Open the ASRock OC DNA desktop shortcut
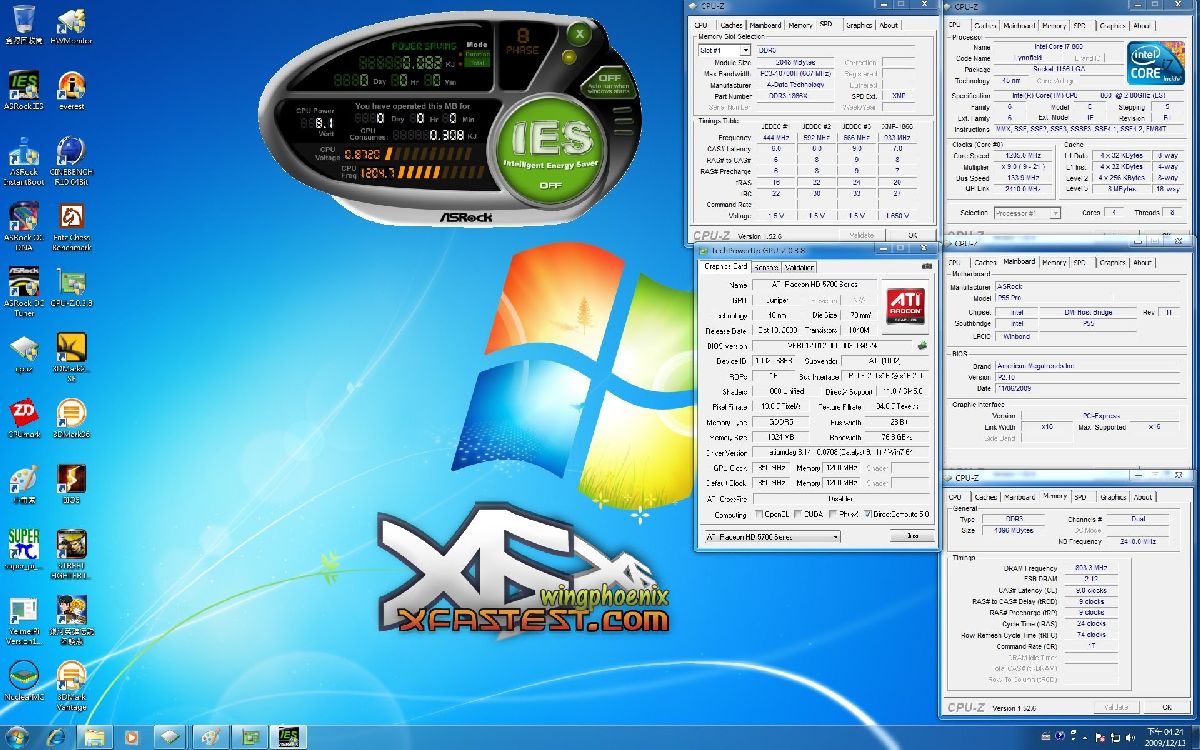The image size is (1200, 750). coord(23,225)
